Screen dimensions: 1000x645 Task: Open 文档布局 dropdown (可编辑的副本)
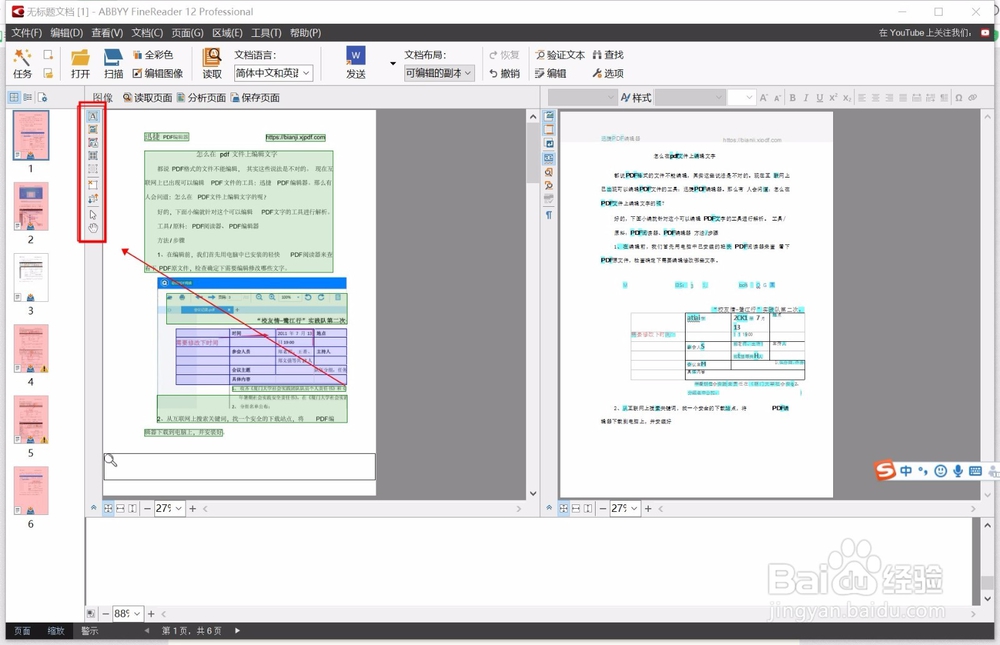pyautogui.click(x=439, y=73)
